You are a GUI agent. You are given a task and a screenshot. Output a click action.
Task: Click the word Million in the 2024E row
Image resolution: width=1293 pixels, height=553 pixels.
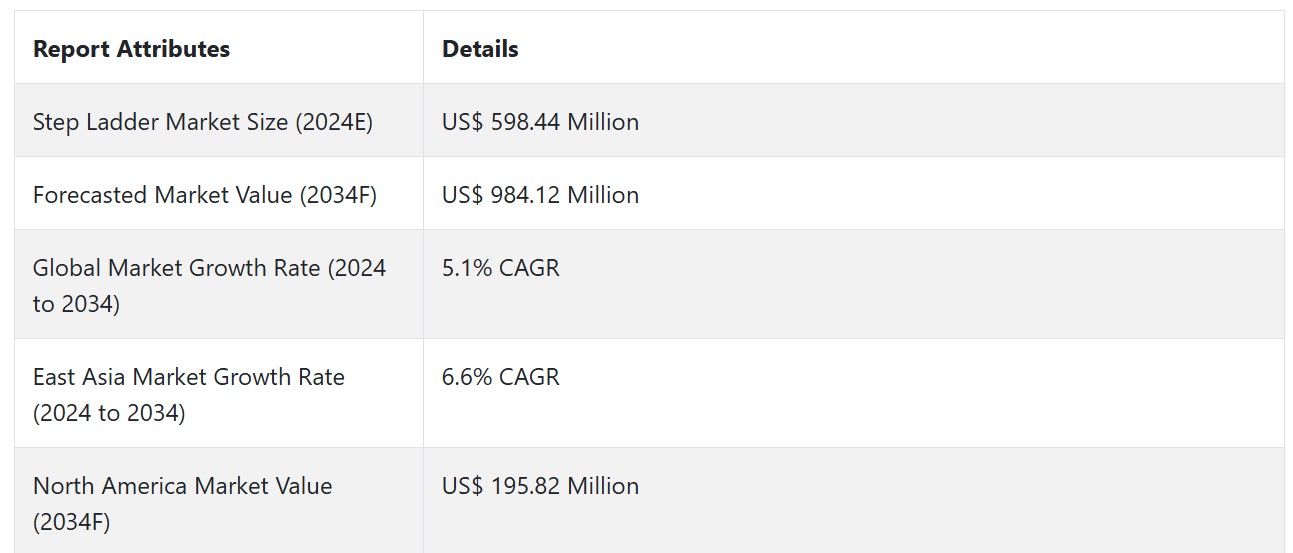click(603, 122)
